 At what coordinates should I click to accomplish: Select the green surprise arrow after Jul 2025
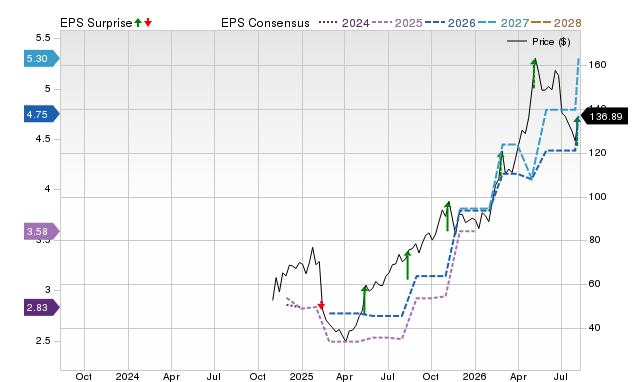(x=407, y=265)
